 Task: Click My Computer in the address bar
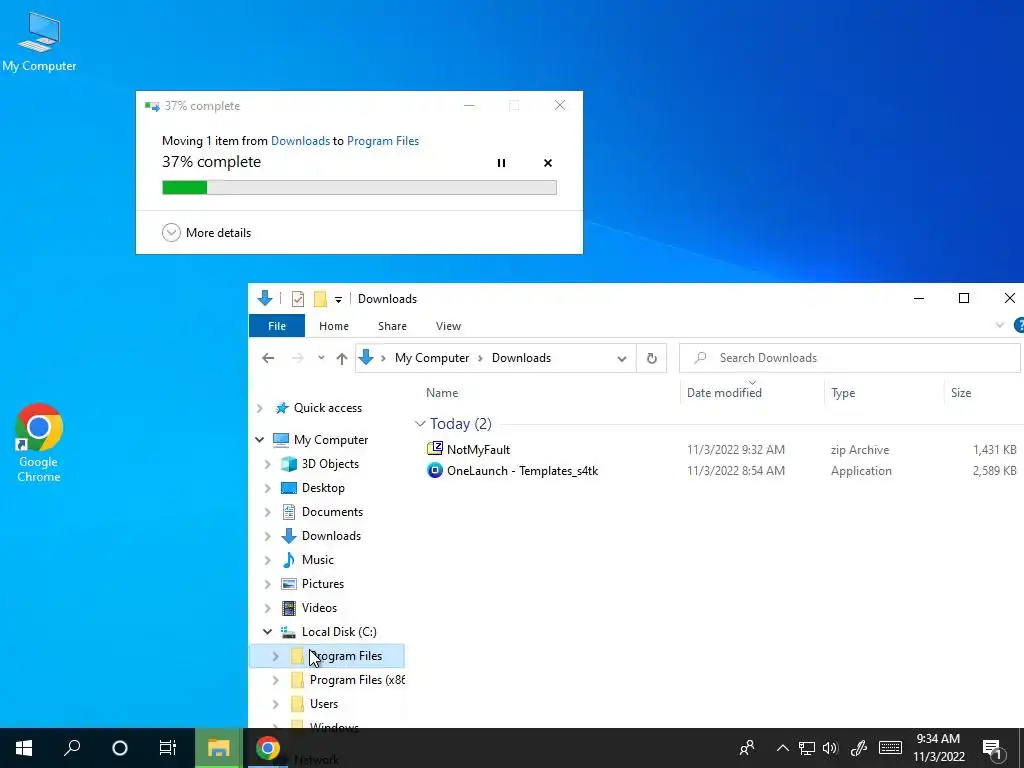(432, 358)
